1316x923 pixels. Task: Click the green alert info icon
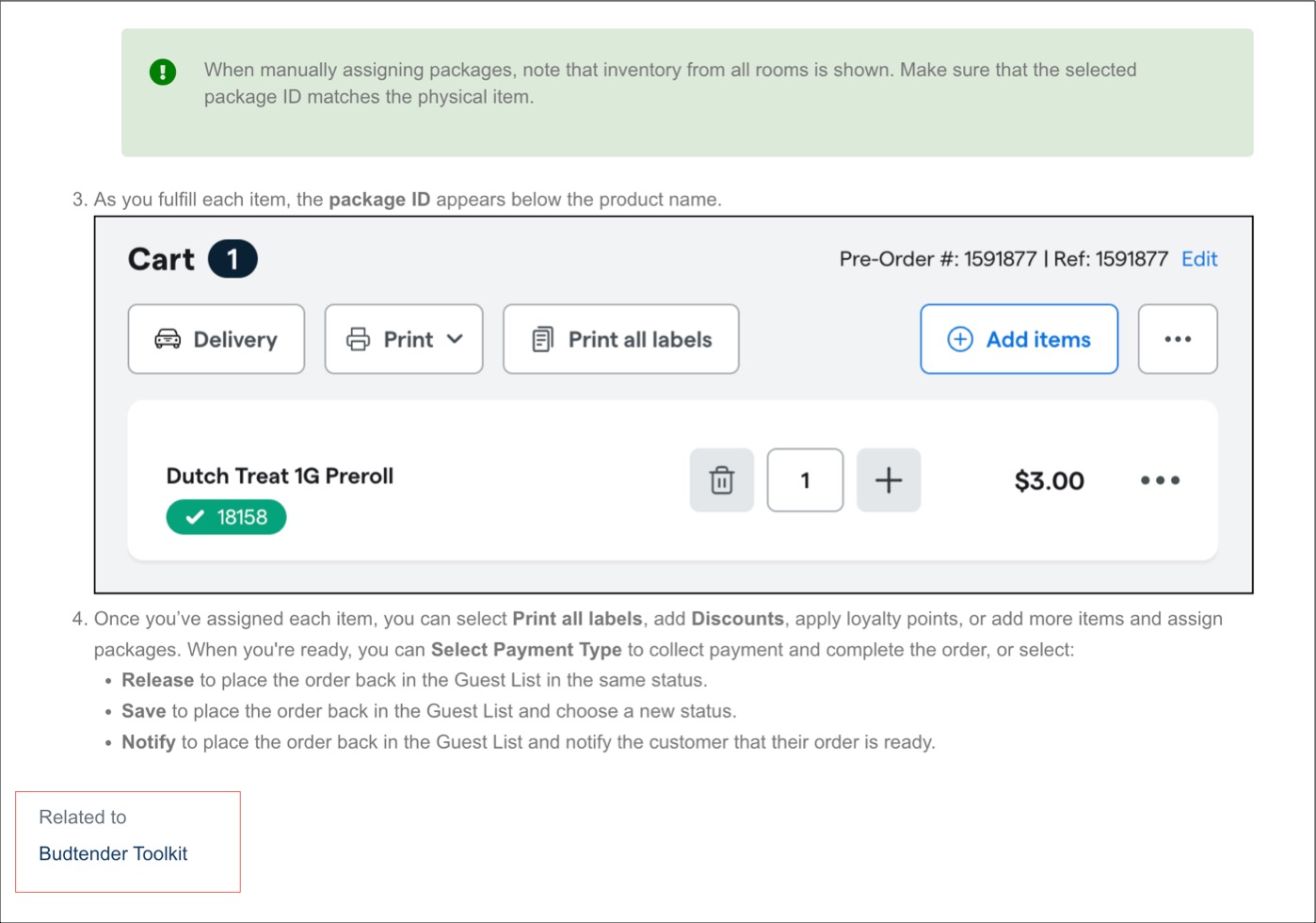[x=163, y=72]
